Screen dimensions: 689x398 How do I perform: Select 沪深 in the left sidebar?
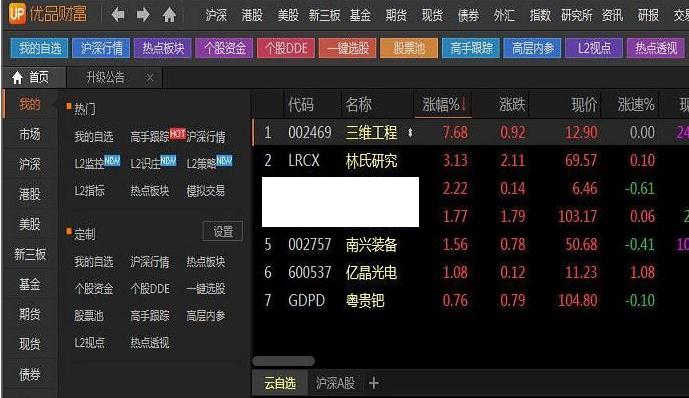click(x=30, y=164)
